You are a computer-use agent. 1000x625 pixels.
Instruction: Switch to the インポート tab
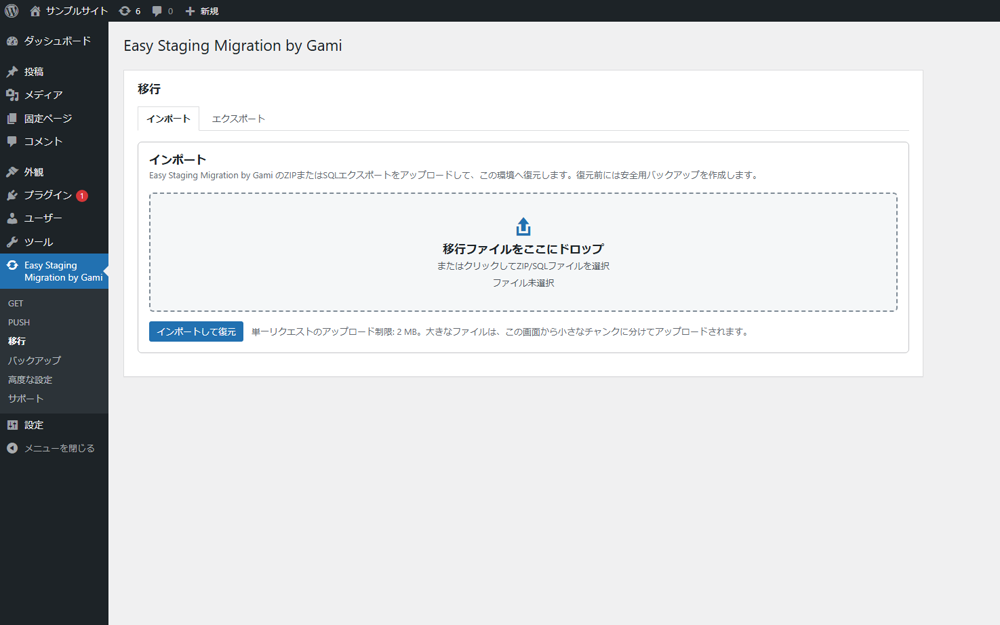(x=168, y=119)
